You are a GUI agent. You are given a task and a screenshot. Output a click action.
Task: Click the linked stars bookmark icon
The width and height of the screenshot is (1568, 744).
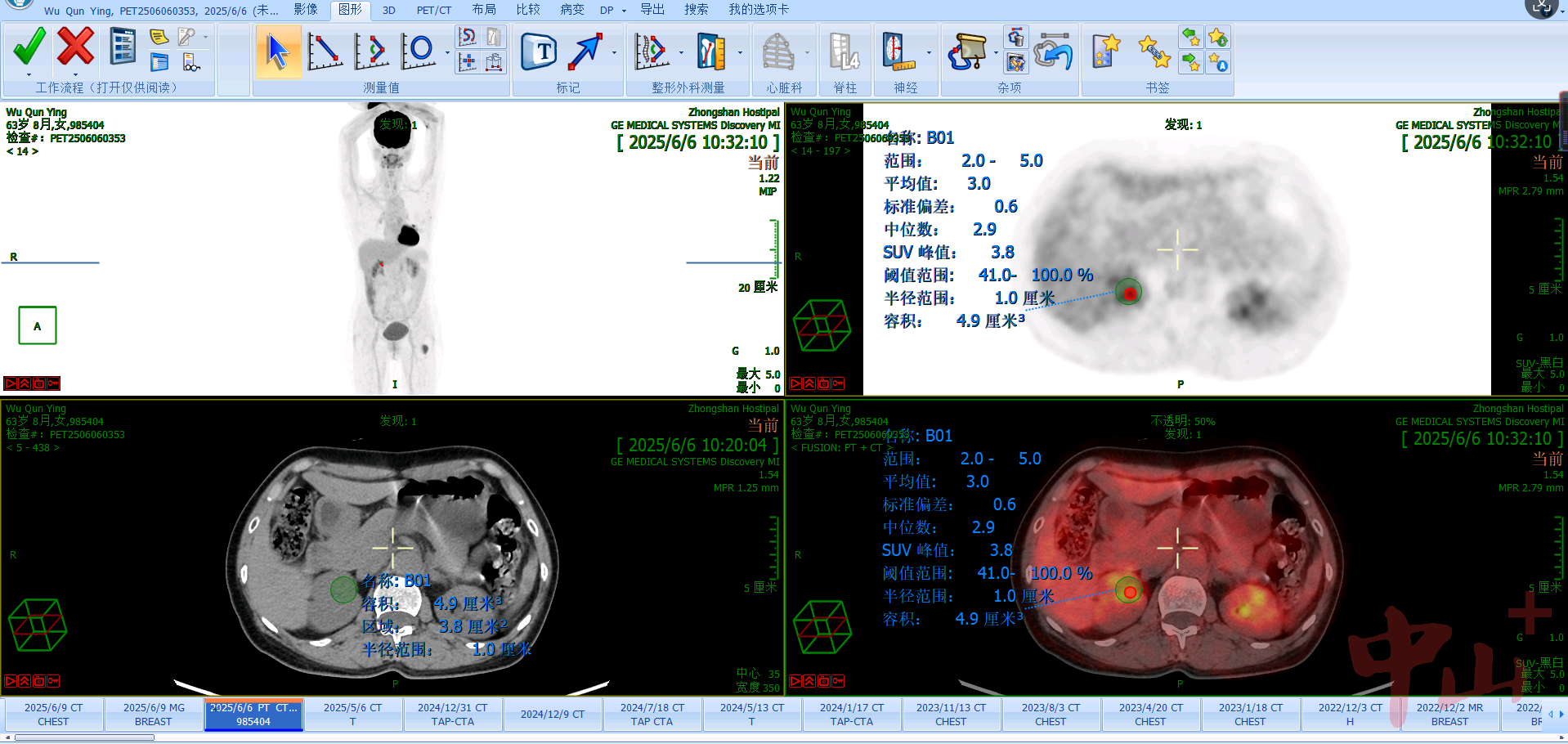(1154, 52)
